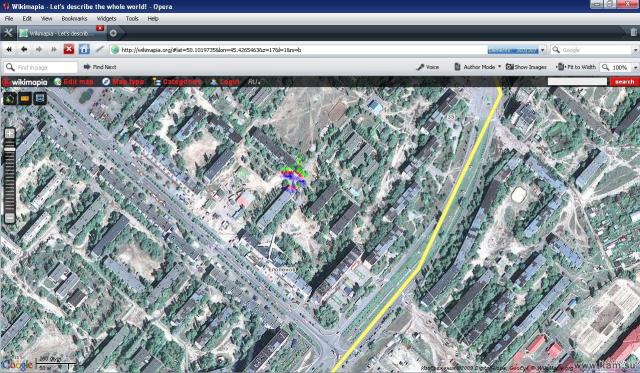Image resolution: width=640 pixels, height=373 pixels.
Task: Go to the Opera home page
Action: coord(84,49)
